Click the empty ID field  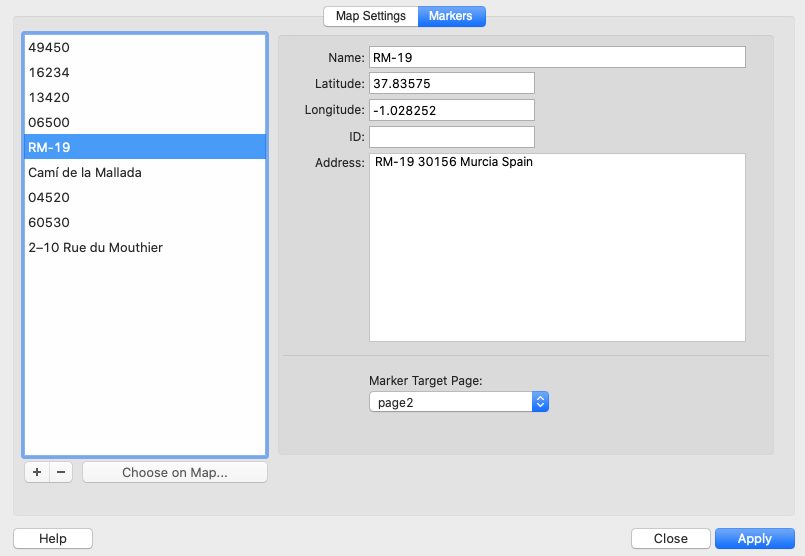(451, 136)
